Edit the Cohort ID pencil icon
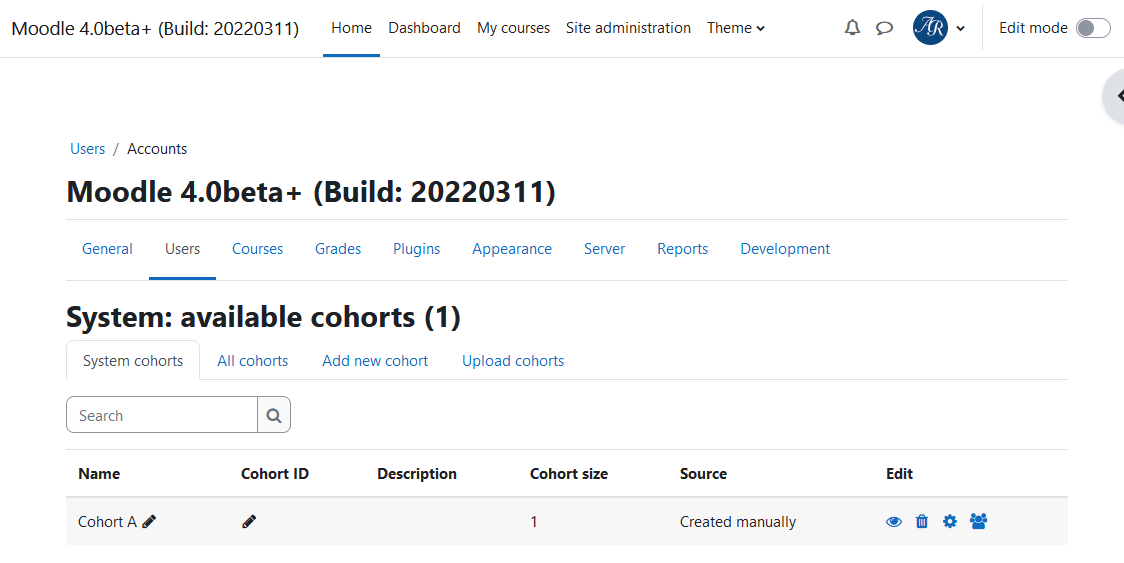Image resolution: width=1124 pixels, height=563 pixels. pyautogui.click(x=249, y=521)
